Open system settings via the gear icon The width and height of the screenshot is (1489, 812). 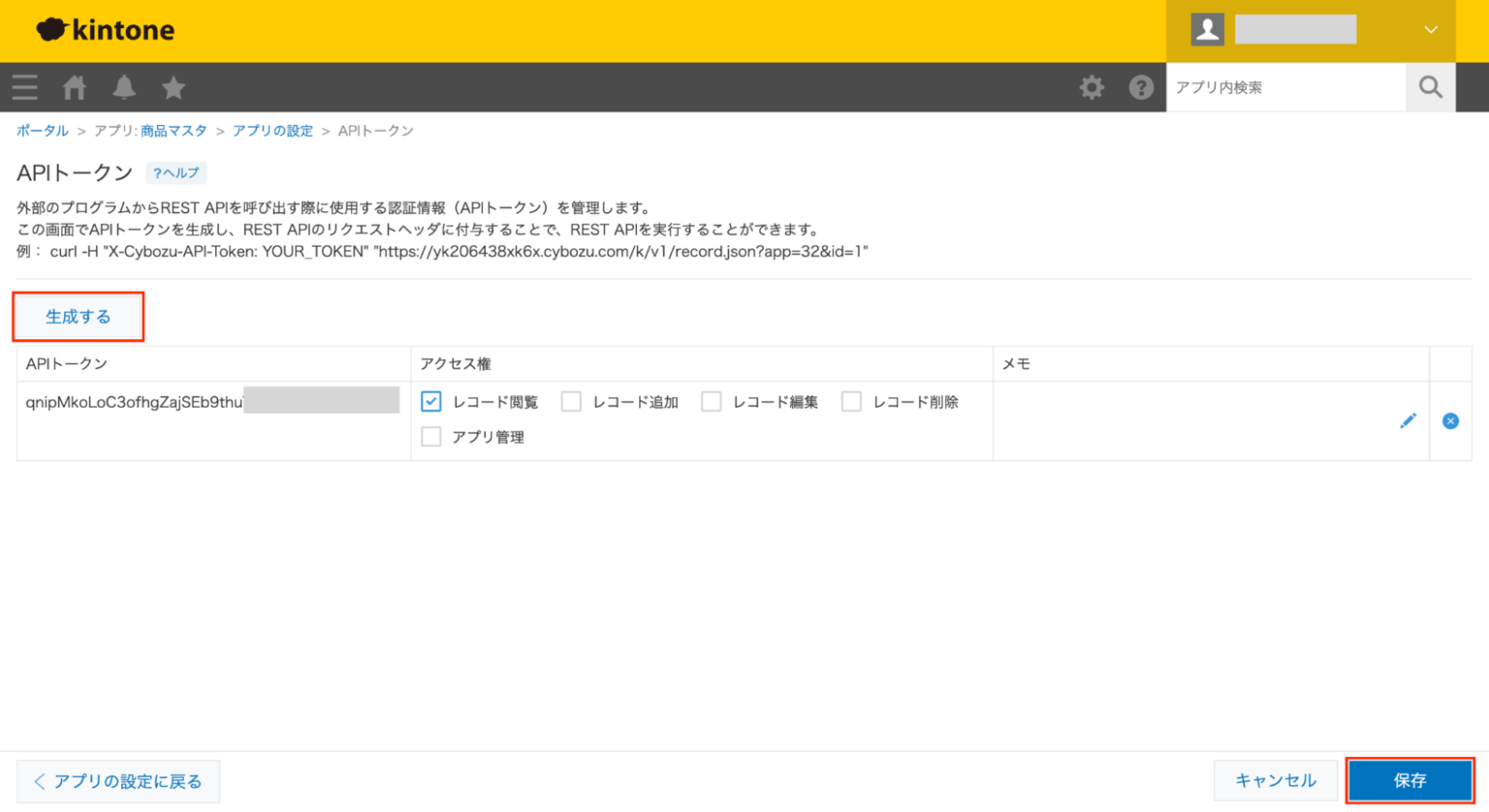tap(1092, 87)
